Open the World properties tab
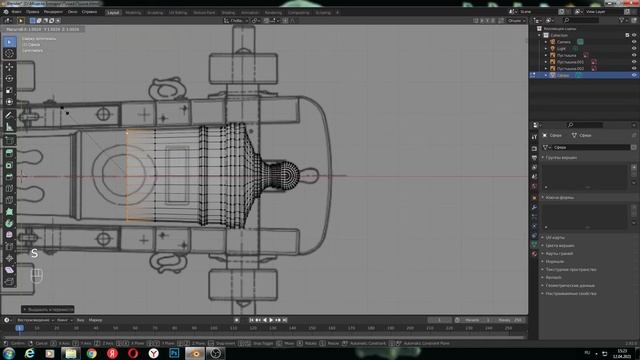 pos(534,187)
